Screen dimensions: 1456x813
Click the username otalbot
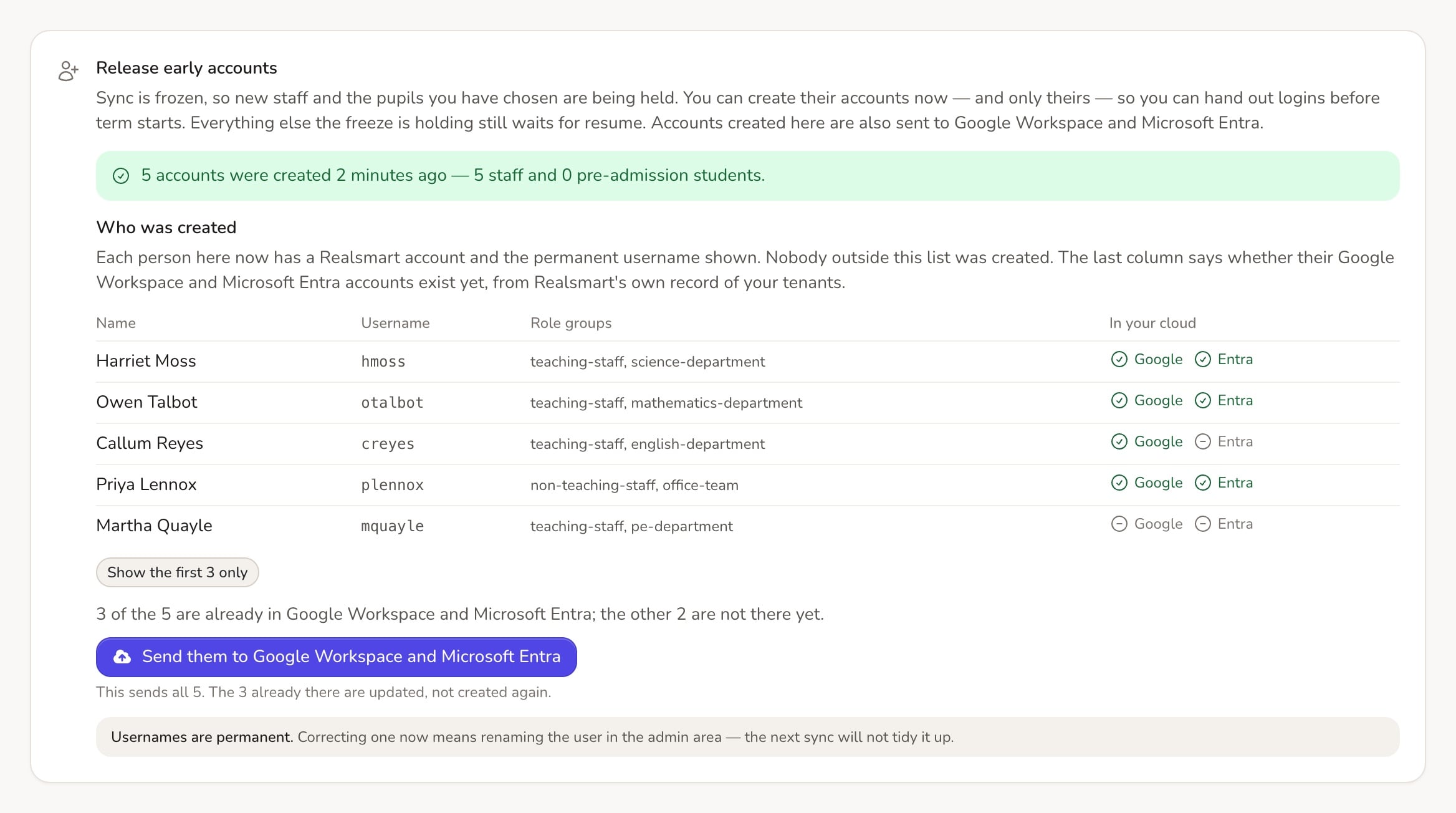point(392,403)
